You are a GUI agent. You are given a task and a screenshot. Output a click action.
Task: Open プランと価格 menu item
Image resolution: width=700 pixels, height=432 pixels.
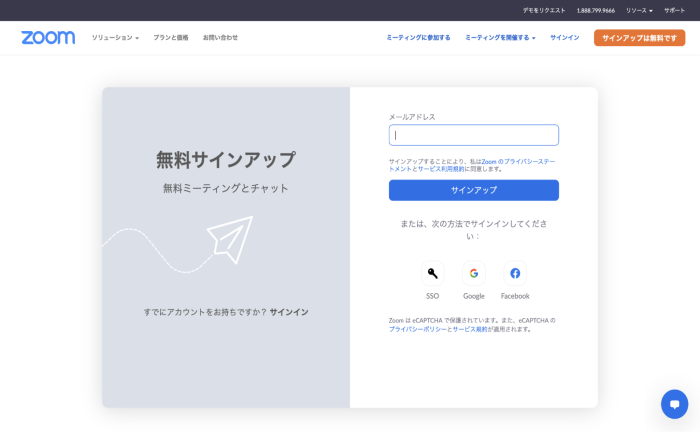click(x=171, y=38)
